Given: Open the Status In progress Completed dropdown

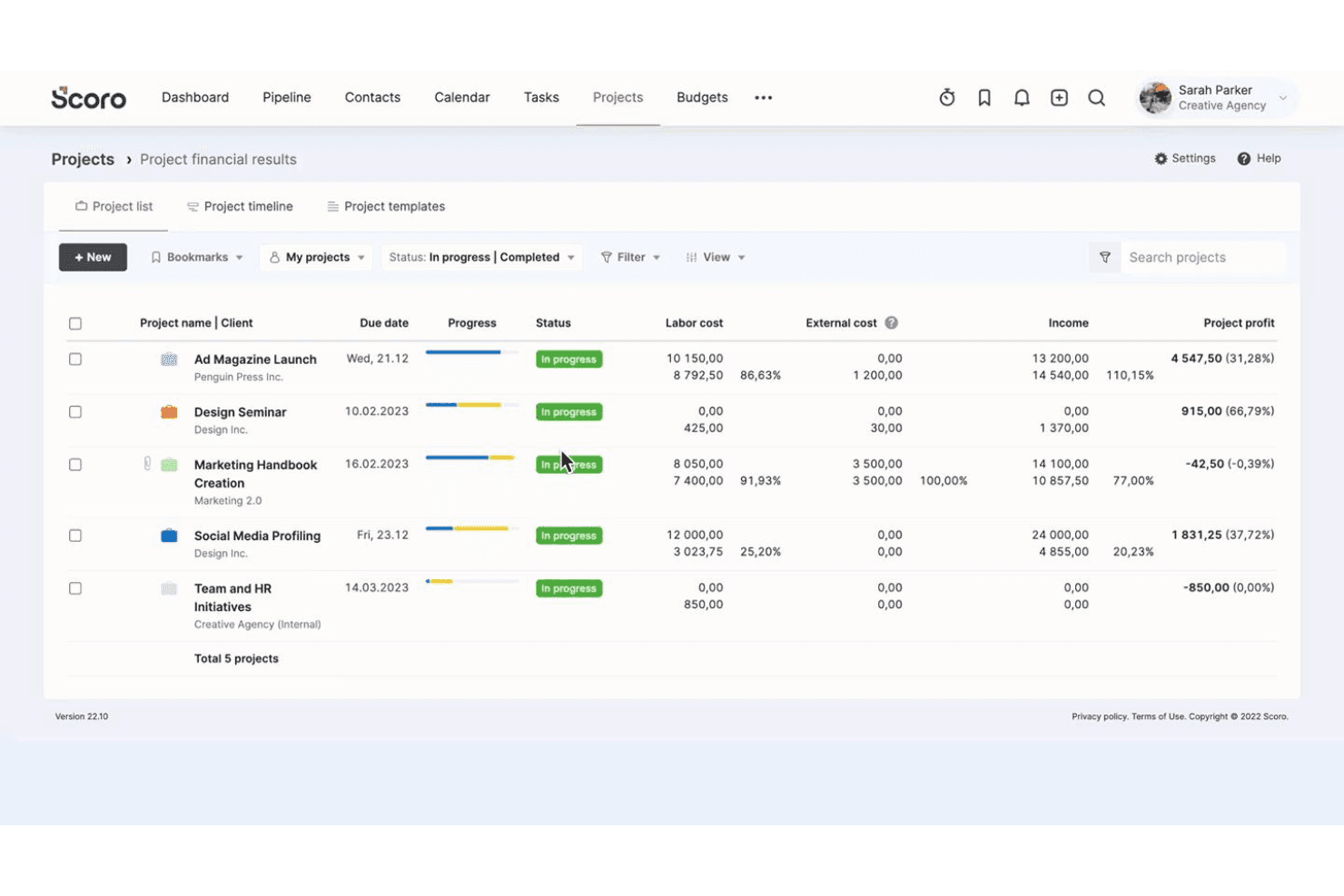Looking at the screenshot, I should click(481, 258).
